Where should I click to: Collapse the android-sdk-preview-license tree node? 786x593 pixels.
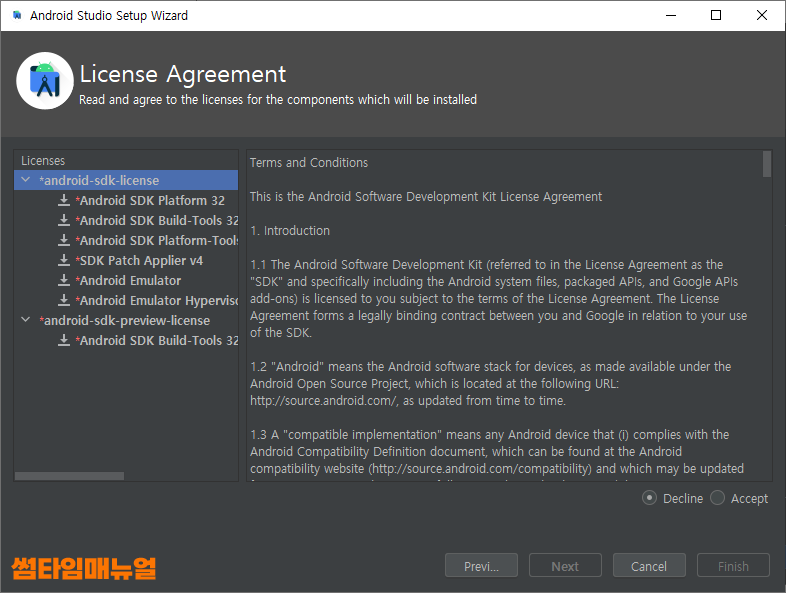click(26, 320)
